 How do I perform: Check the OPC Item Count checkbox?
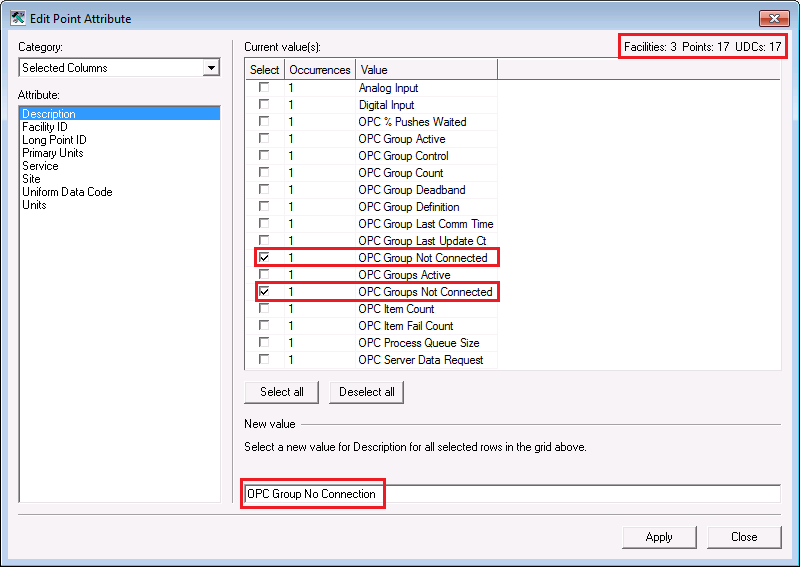[264, 308]
